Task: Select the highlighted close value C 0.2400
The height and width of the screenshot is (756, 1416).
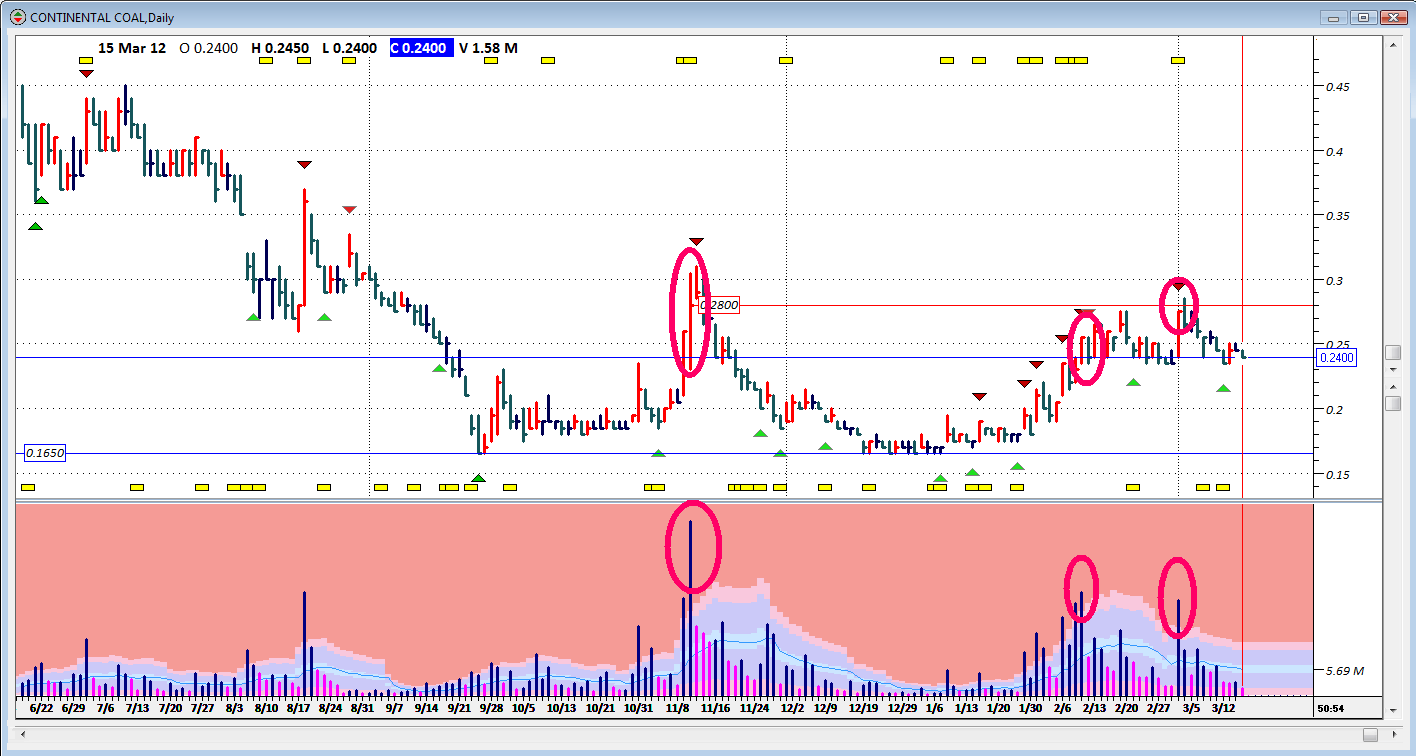Action: (420, 48)
